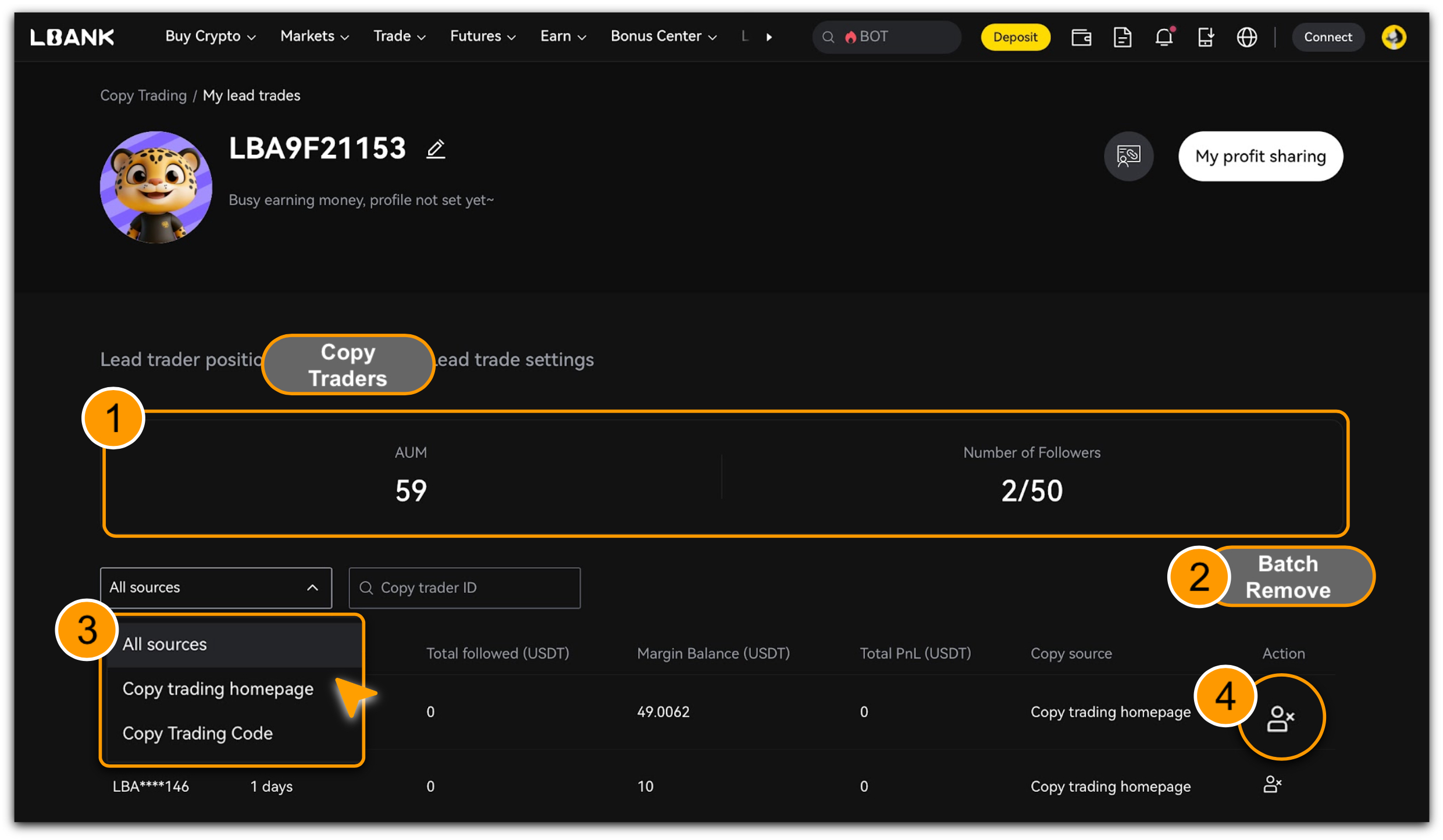The height and width of the screenshot is (840, 1443).
Task: Switch to Lead trader positions tab
Action: (x=181, y=360)
